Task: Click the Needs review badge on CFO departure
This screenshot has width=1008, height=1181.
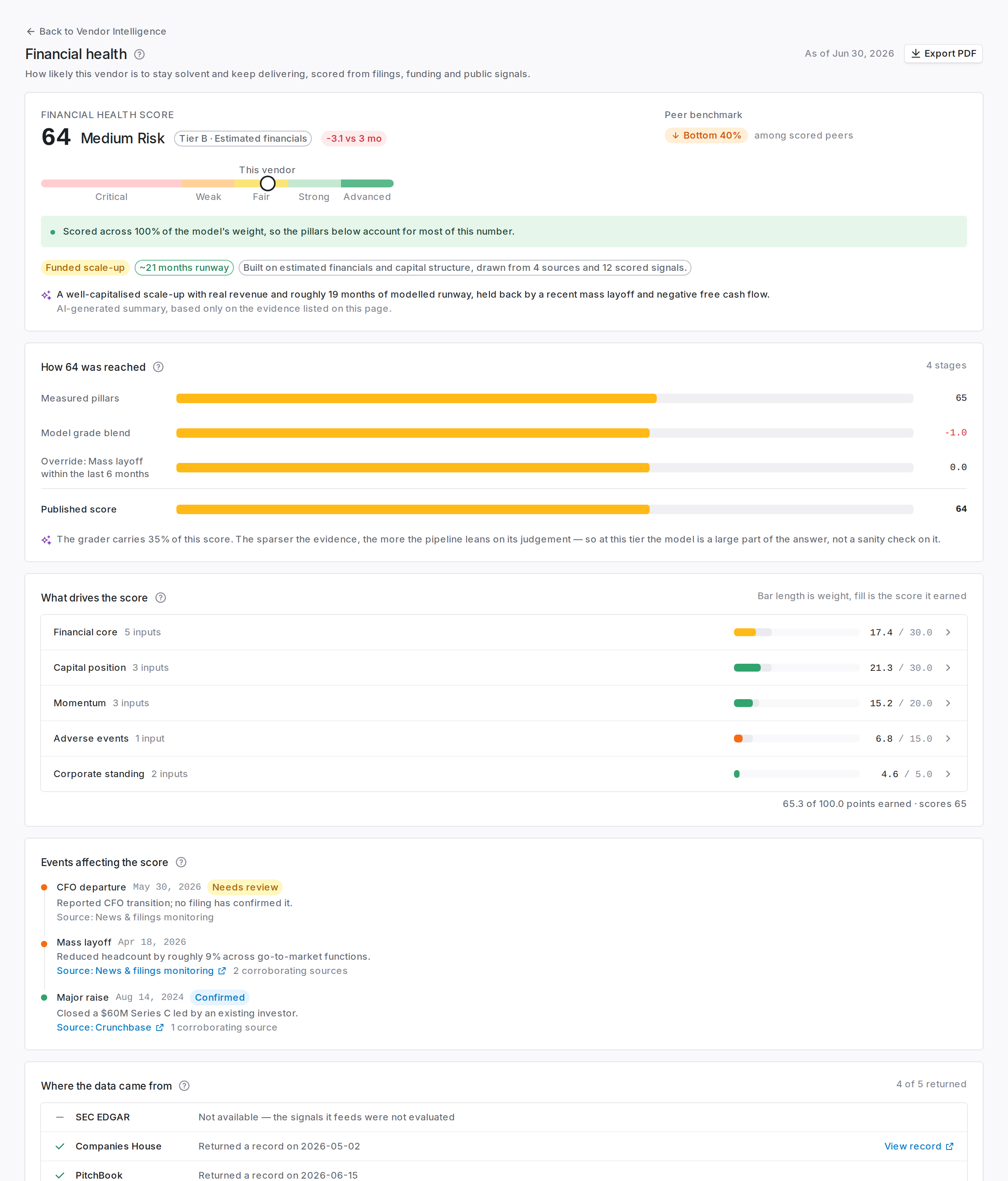Action: (x=245, y=887)
